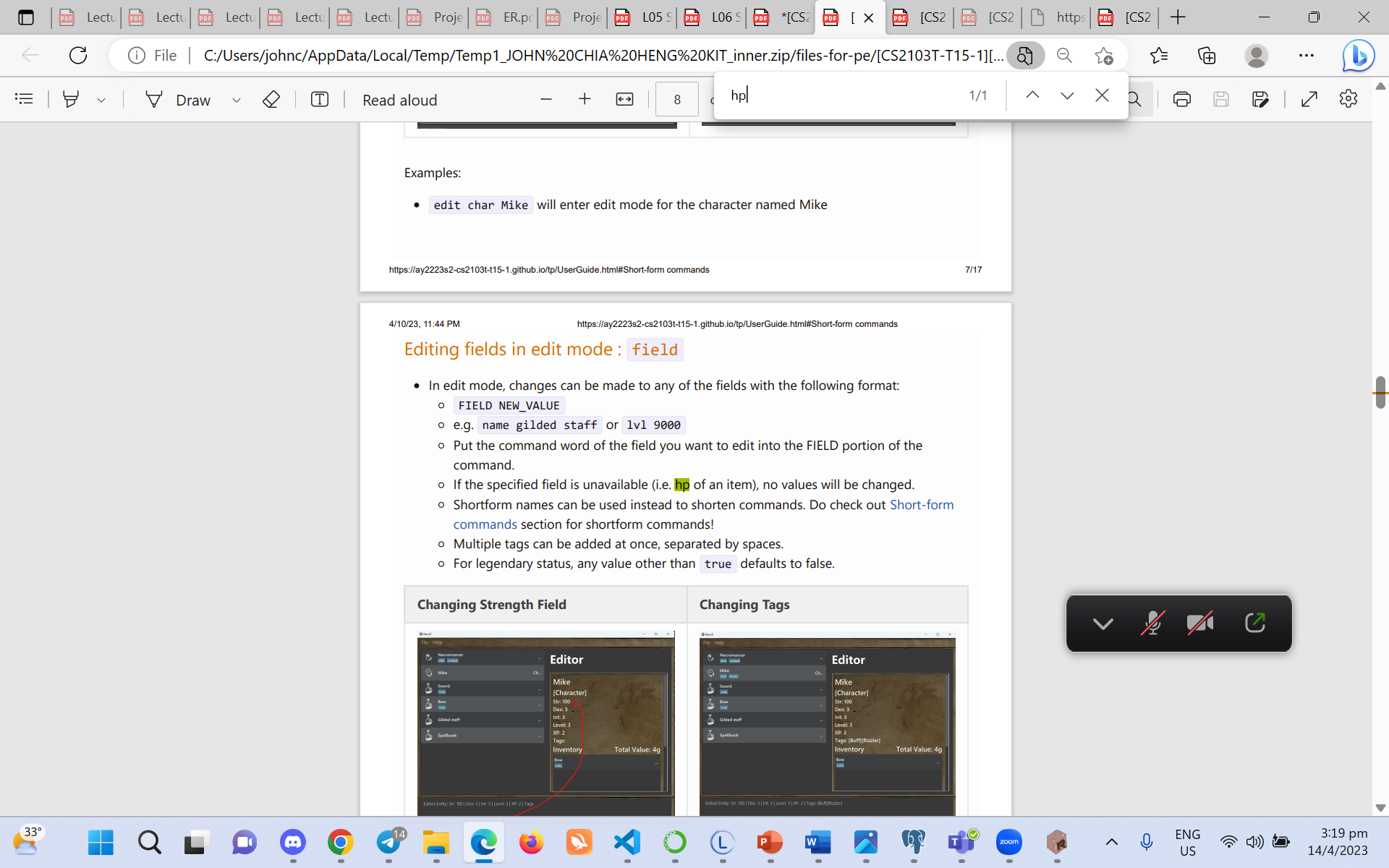Click the Add text tool icon
Viewport: 1389px width, 868px height.
(x=319, y=99)
